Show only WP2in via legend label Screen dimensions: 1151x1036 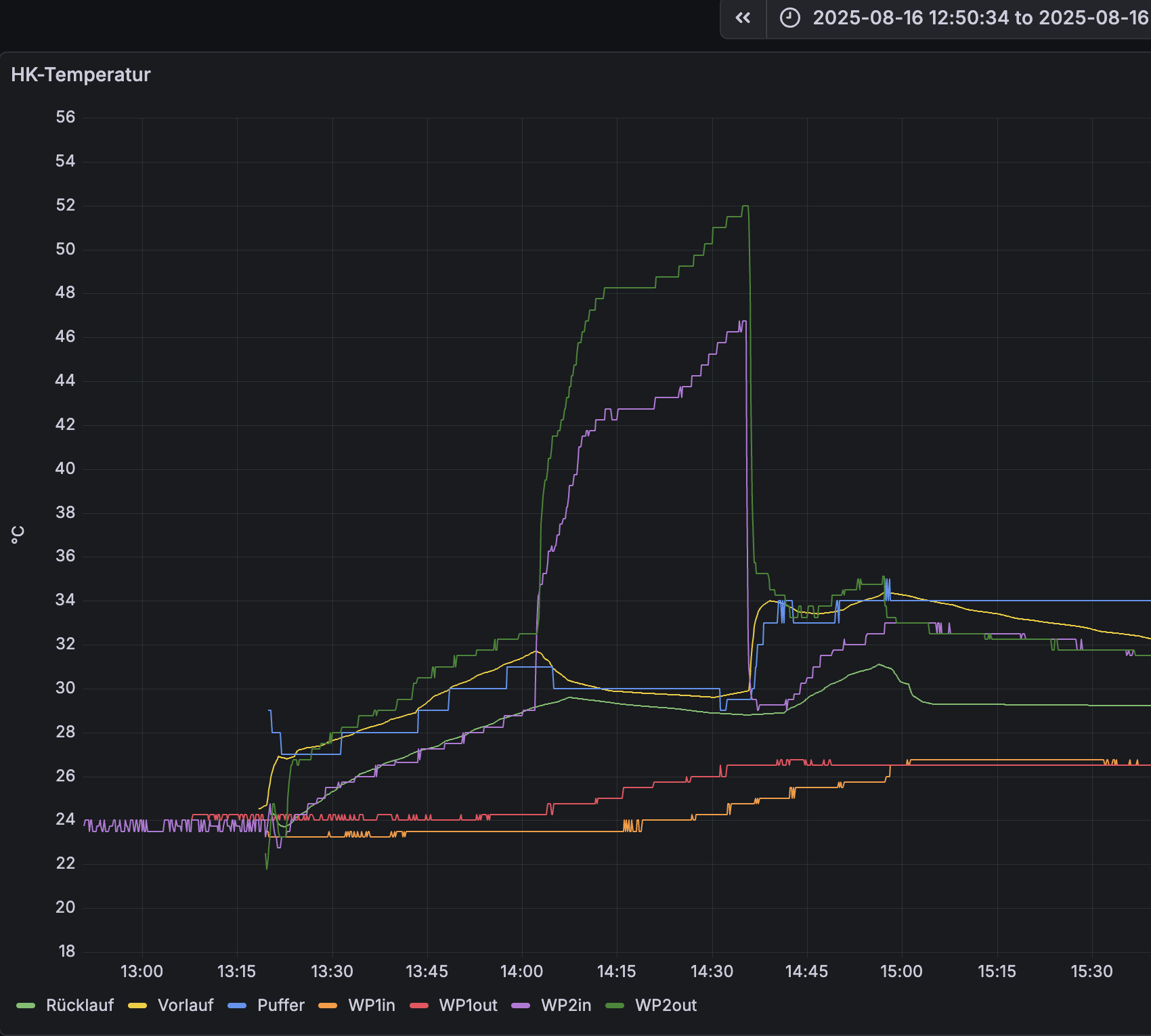click(565, 1006)
